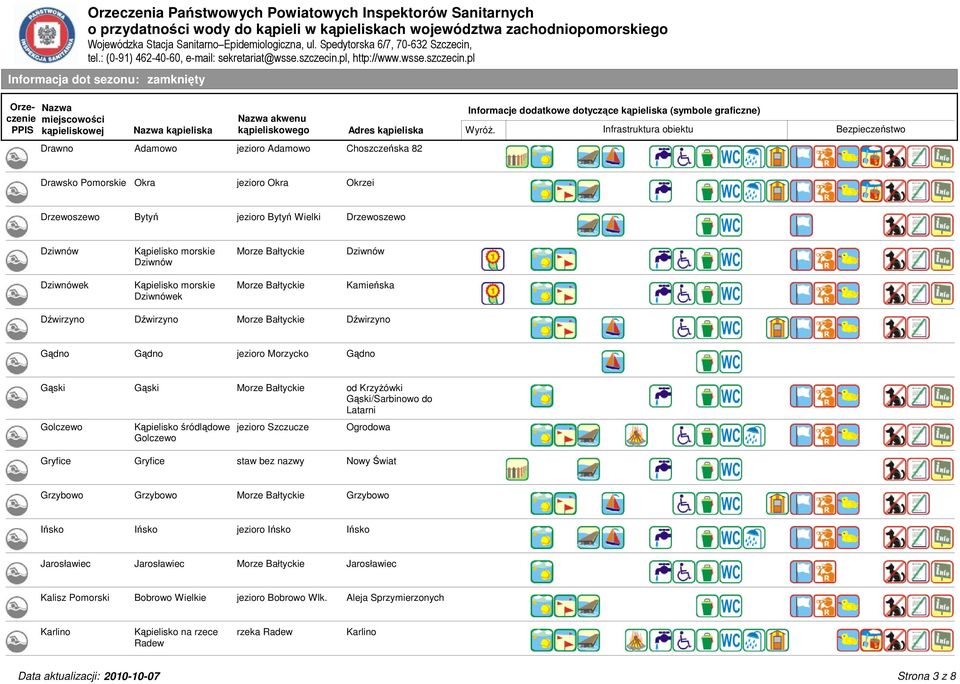
Task: Click the trash bin icon for Drzewoszewo
Action: tap(707, 225)
